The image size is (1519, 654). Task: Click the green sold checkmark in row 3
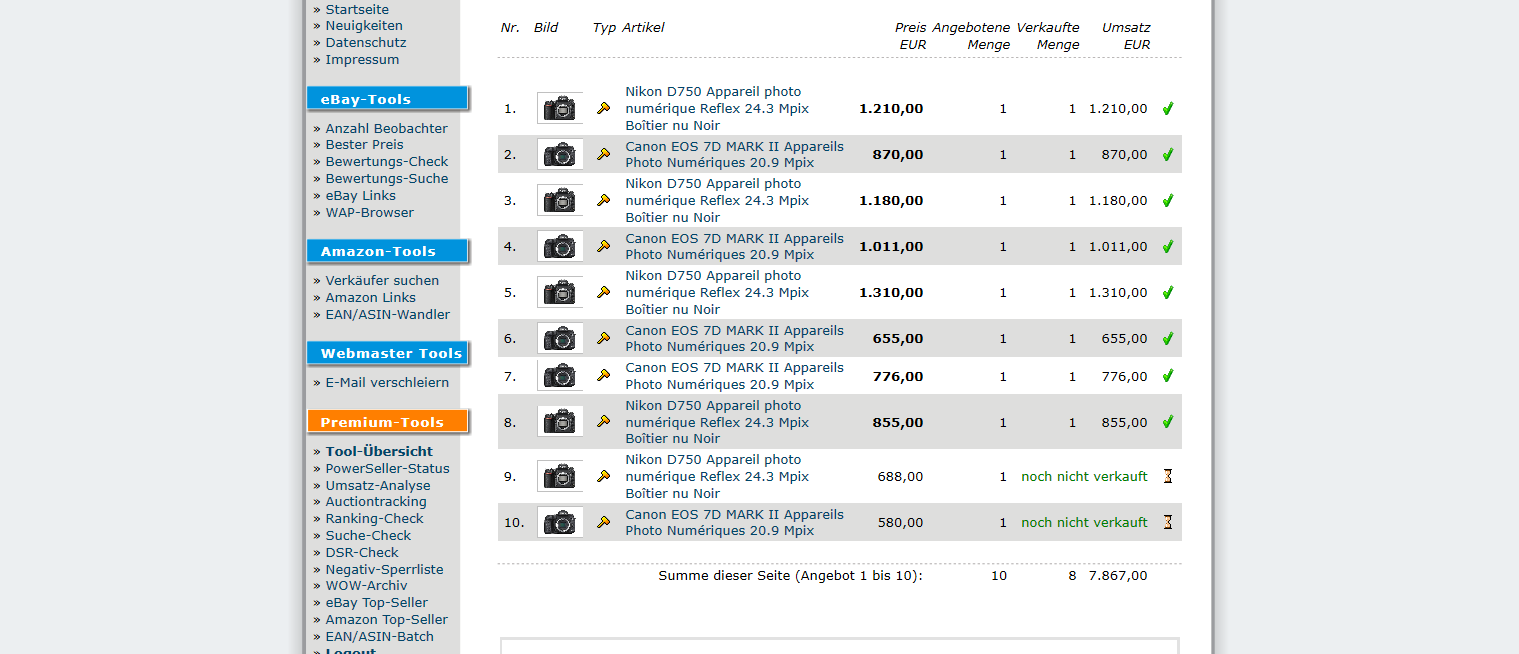coord(1167,200)
